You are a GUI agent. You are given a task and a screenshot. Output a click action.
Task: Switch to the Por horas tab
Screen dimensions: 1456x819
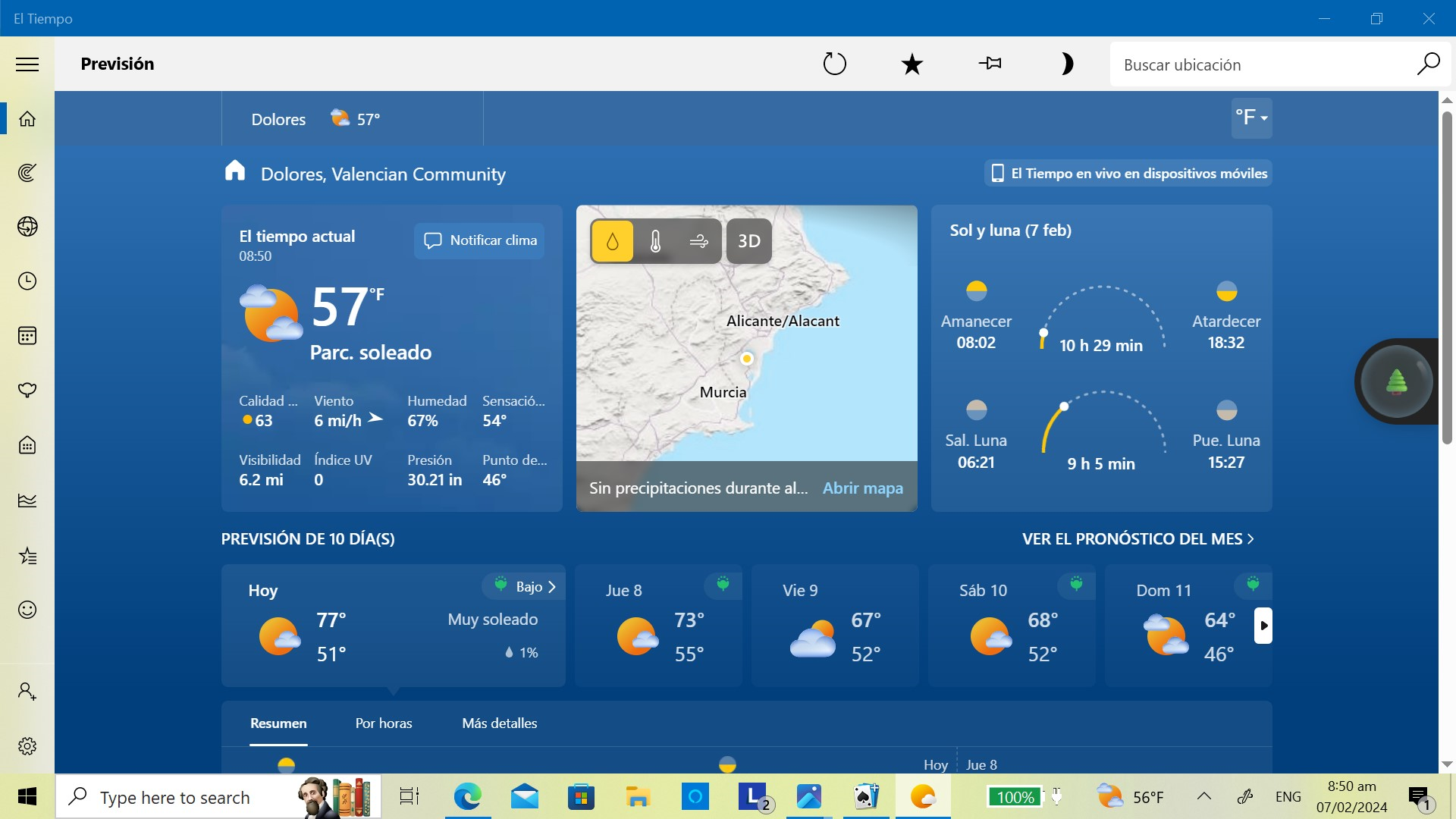click(384, 723)
